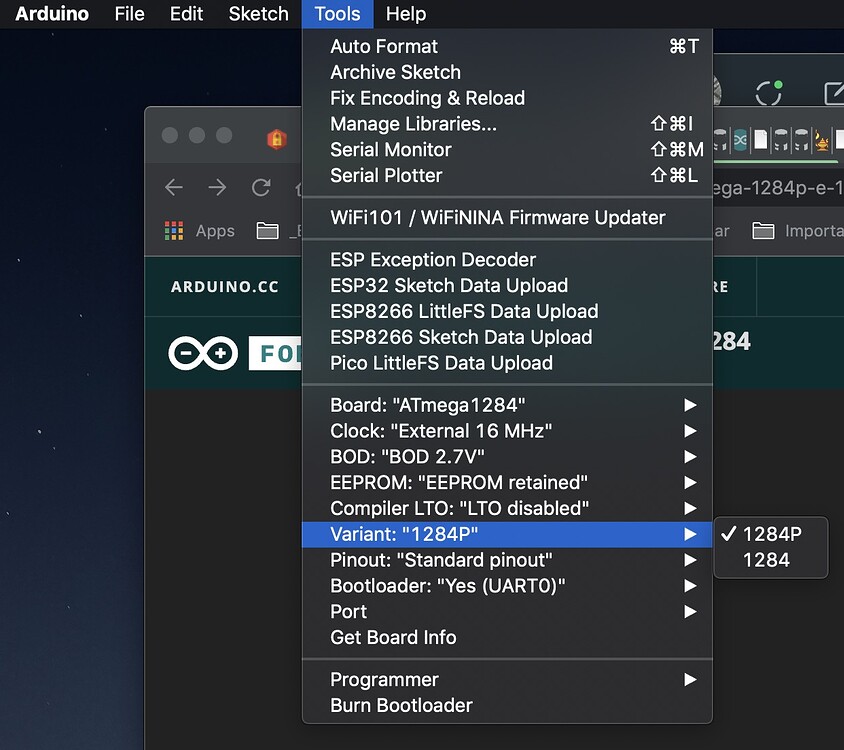Viewport: 844px width, 750px height.
Task: Click the ARDUINO.CC link
Action: click(x=224, y=286)
